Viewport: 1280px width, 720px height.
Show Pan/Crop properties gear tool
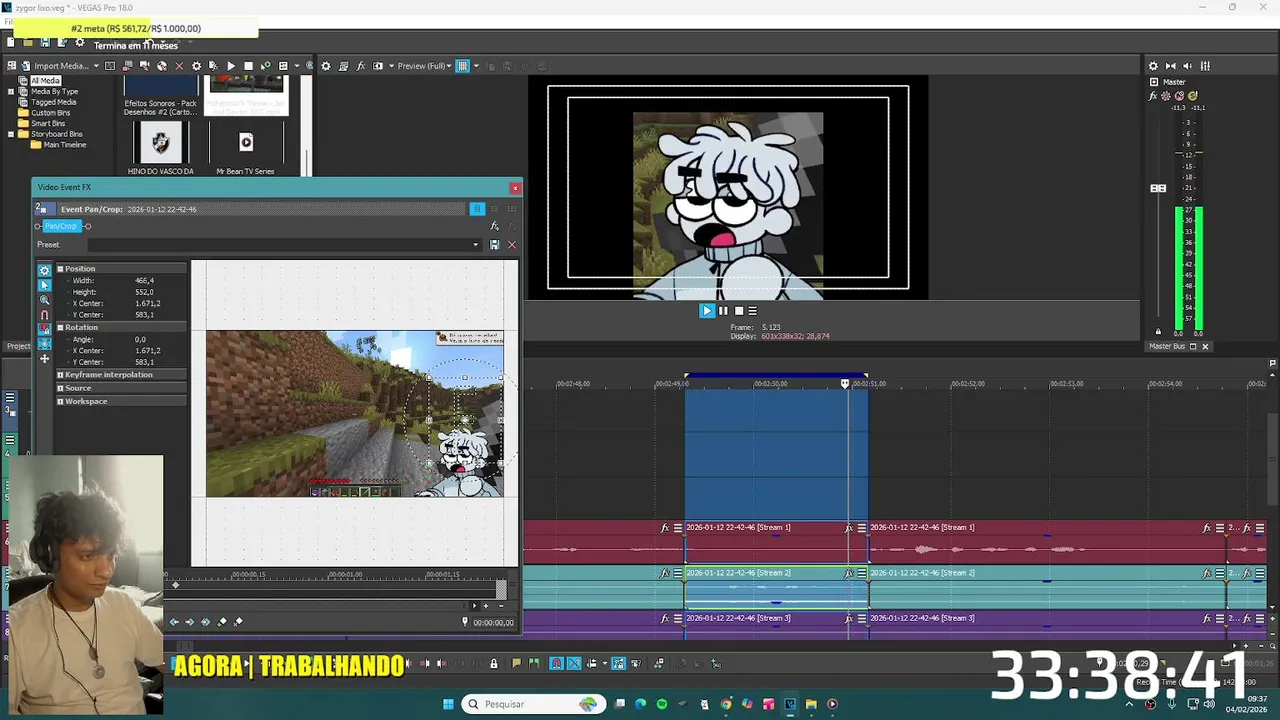[x=44, y=270]
